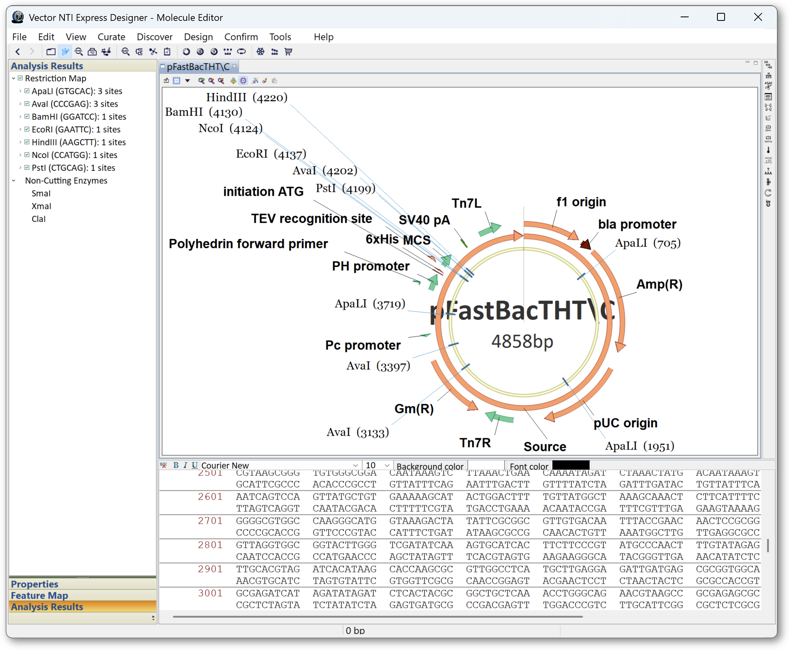Click the black font color swatch
This screenshot has height=650, width=789.
click(571, 465)
